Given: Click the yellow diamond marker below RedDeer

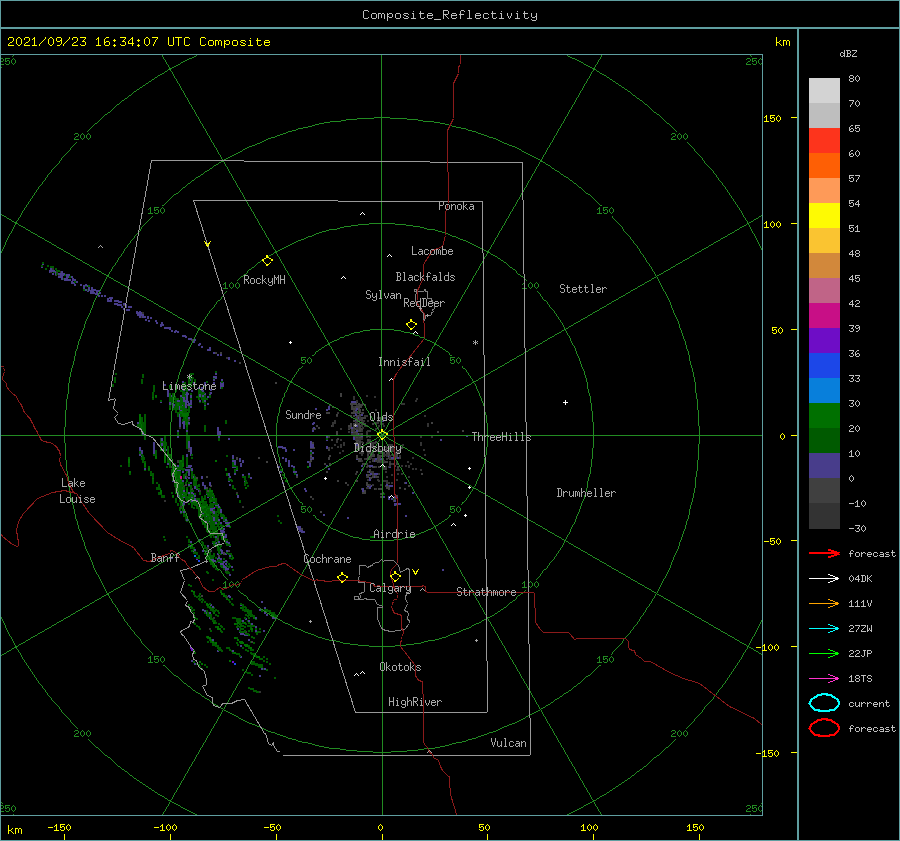Looking at the screenshot, I should tap(411, 325).
